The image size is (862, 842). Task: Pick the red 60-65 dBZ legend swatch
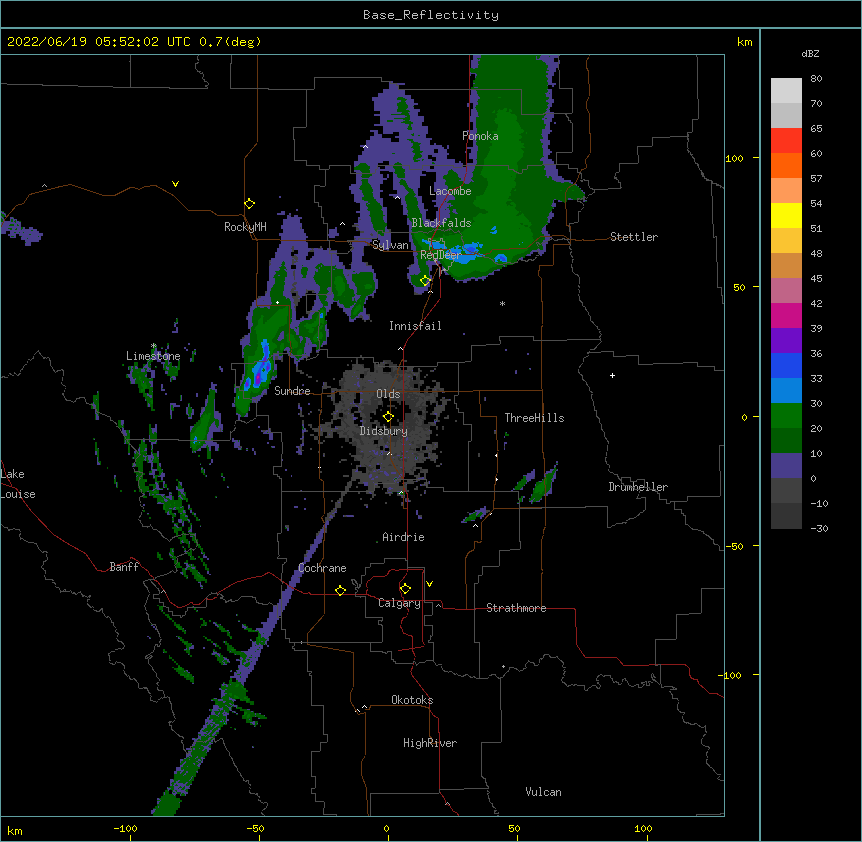pos(786,141)
